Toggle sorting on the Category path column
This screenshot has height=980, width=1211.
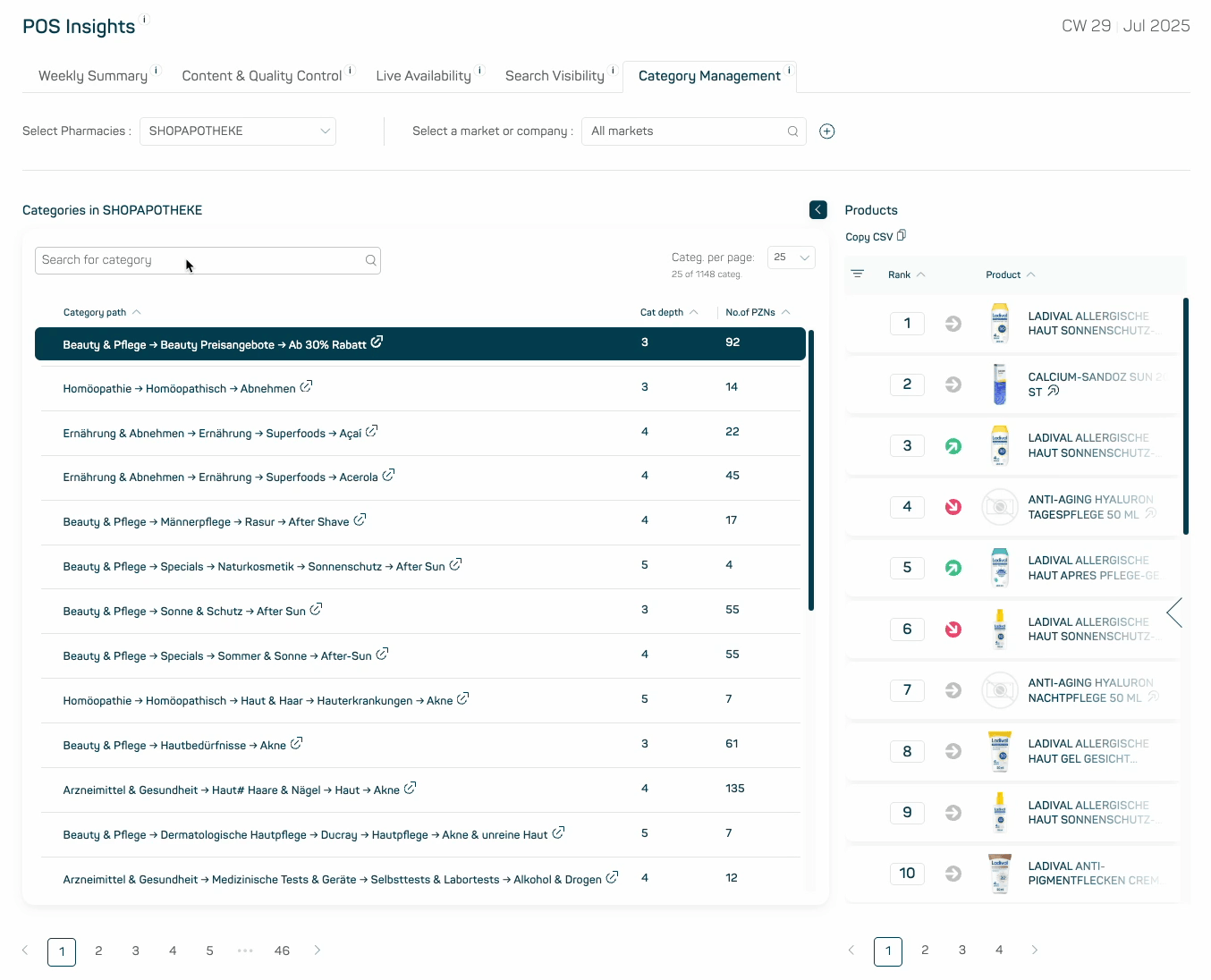pyautogui.click(x=136, y=311)
